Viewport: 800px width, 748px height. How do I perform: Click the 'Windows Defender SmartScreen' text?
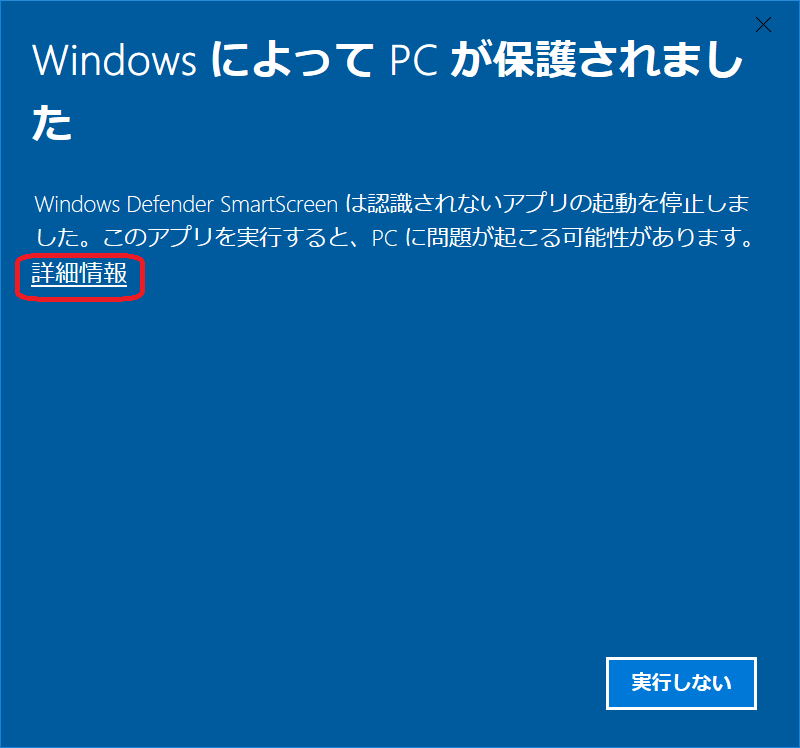point(186,204)
